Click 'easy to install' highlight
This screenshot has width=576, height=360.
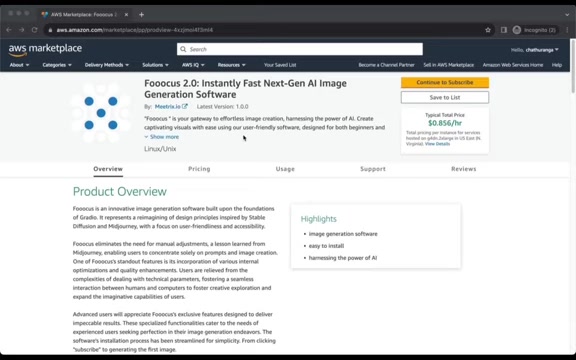[x=326, y=246]
